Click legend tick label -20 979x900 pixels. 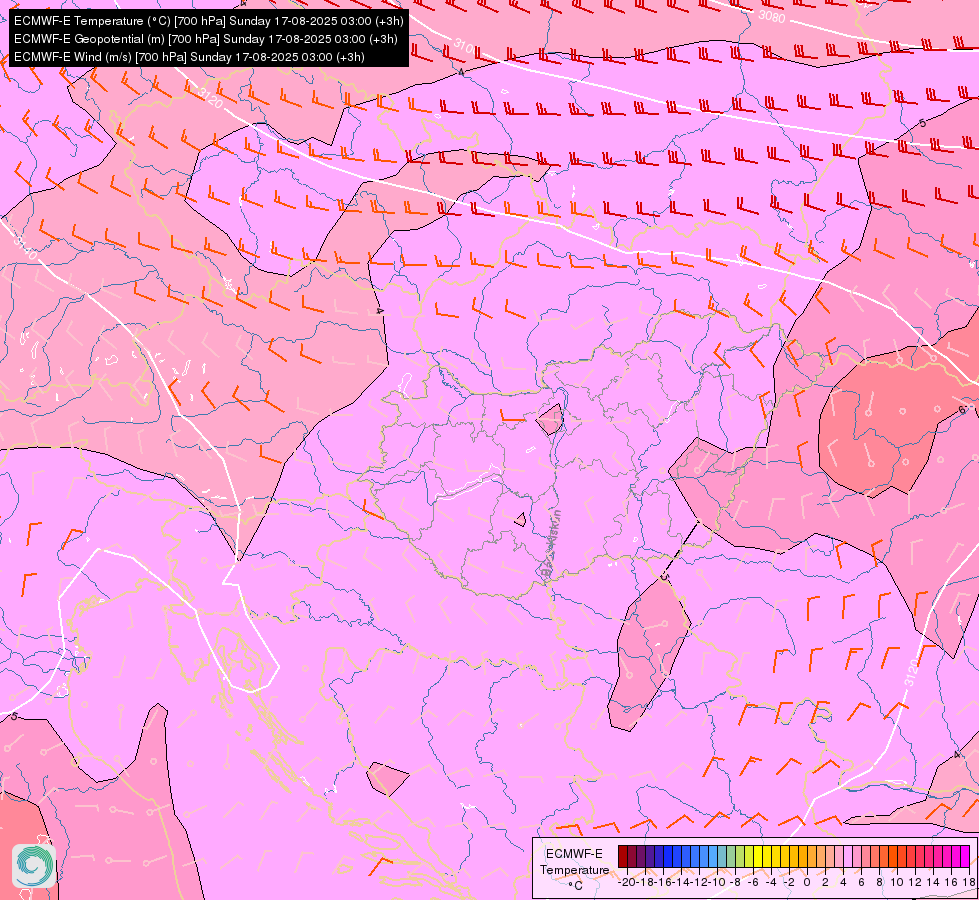[x=627, y=883]
